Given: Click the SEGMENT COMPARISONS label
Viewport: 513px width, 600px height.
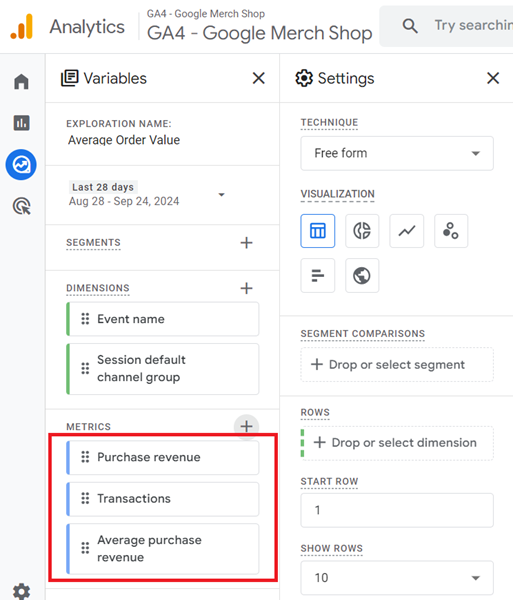Looking at the screenshot, I should click(363, 334).
